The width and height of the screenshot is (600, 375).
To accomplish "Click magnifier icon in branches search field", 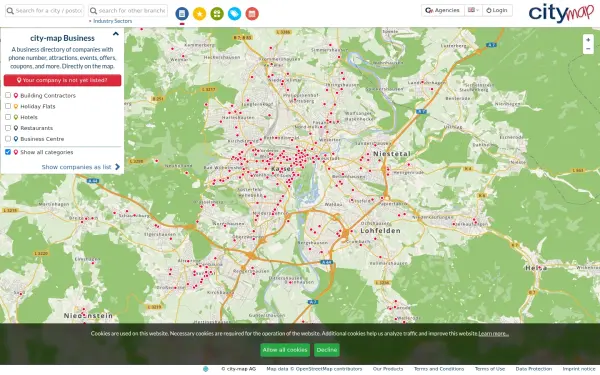I will (93, 11).
